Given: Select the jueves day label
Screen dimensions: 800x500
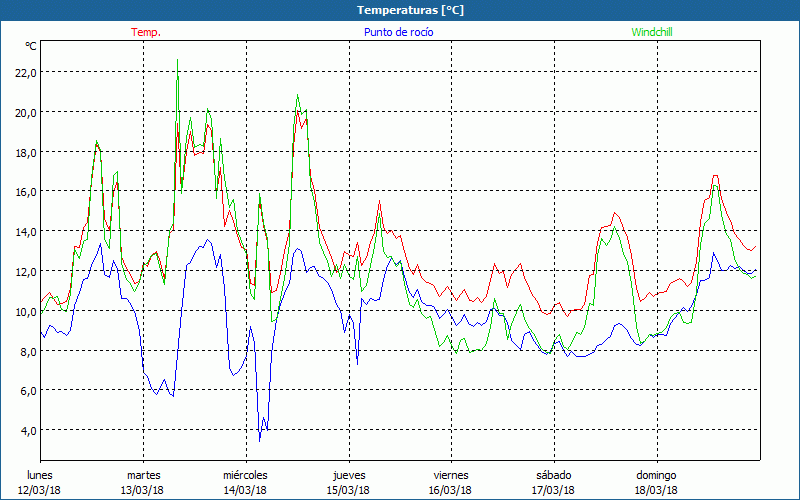Looking at the screenshot, I should (x=348, y=474).
